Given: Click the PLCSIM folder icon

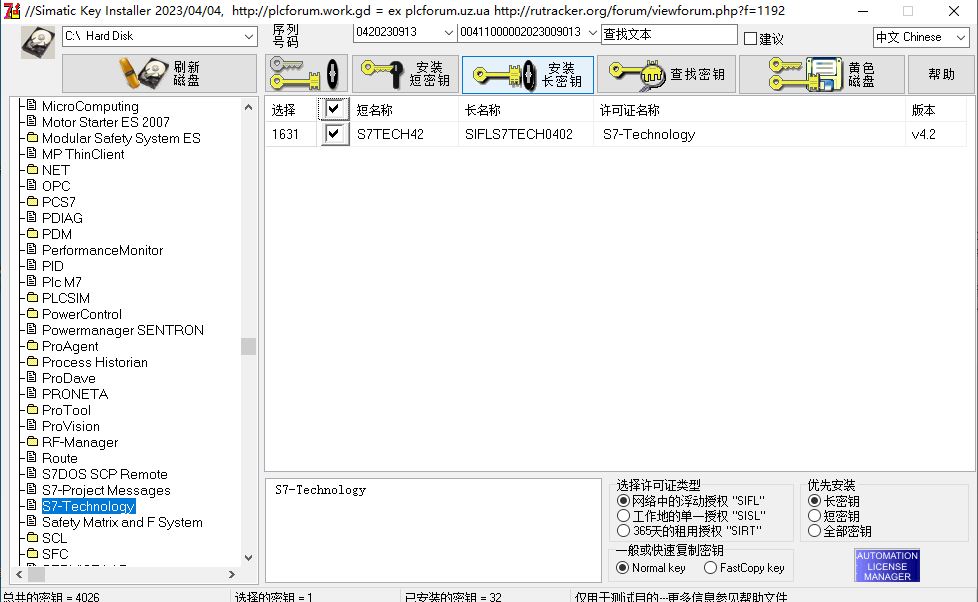Looking at the screenshot, I should 32,298.
